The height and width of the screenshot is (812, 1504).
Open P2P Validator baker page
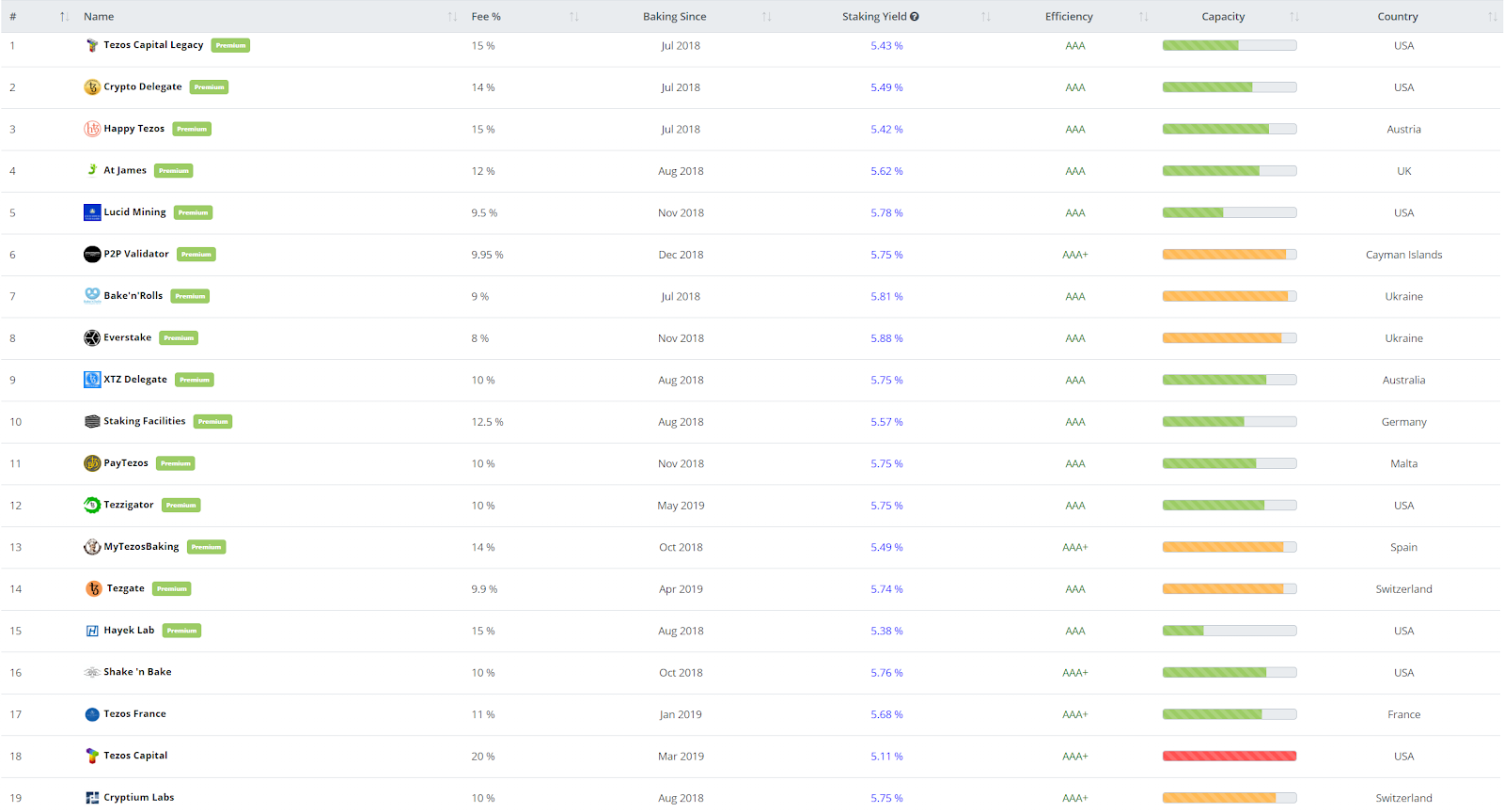pyautogui.click(x=136, y=254)
